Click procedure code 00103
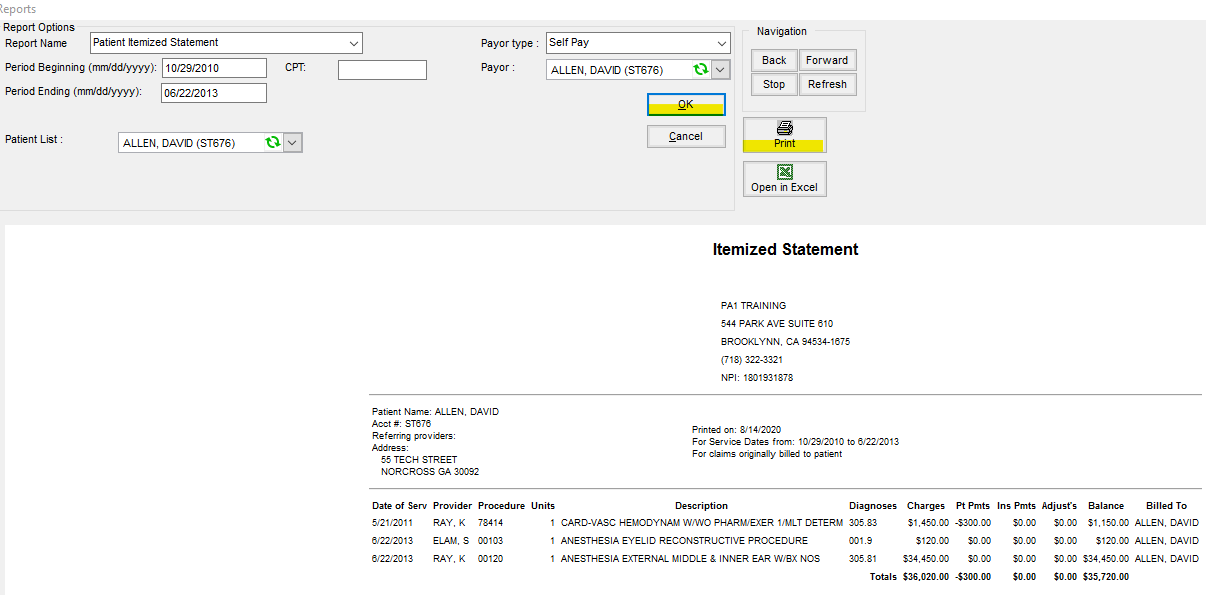 [492, 540]
